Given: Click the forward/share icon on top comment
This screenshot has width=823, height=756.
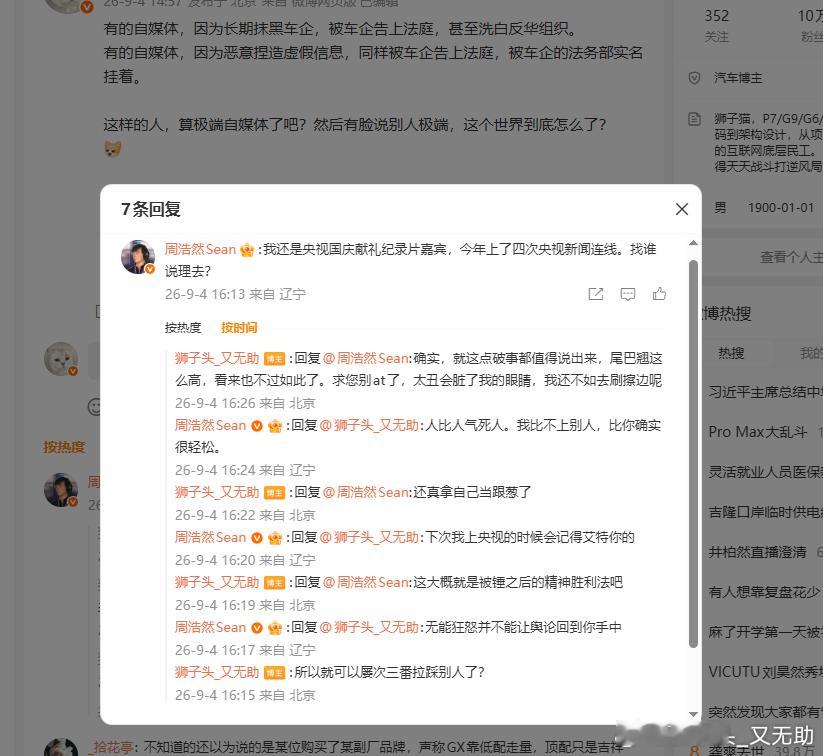Looking at the screenshot, I should coord(596,294).
